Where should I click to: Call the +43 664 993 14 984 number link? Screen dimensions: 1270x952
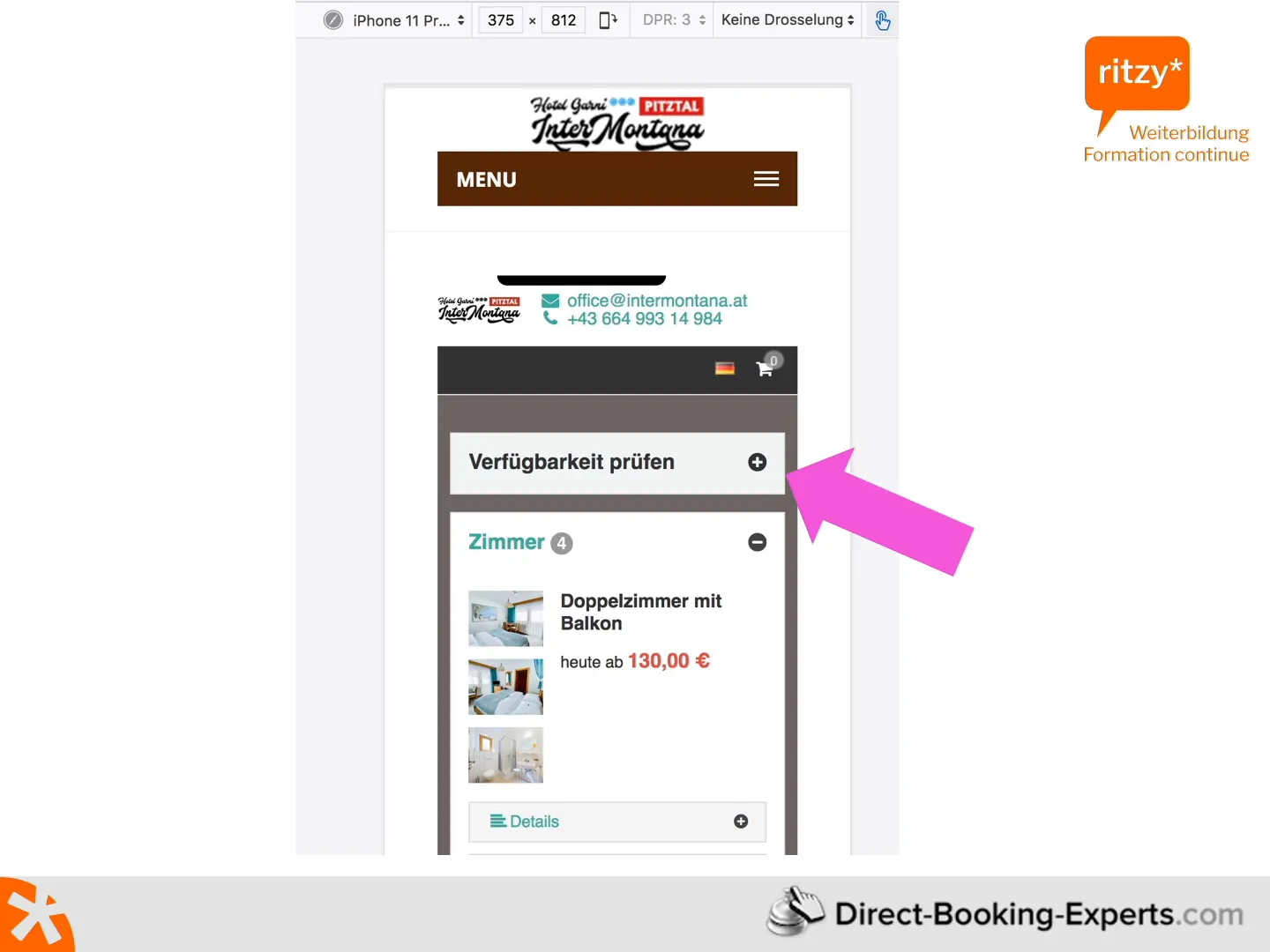645,318
